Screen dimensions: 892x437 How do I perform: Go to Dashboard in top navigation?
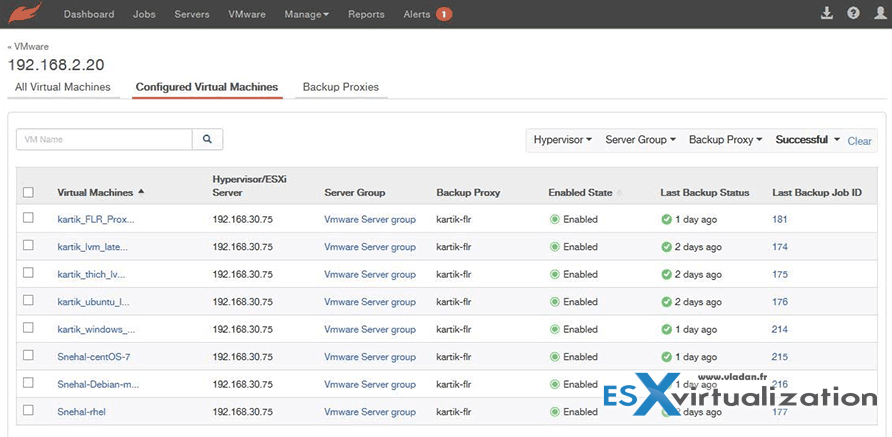(89, 14)
